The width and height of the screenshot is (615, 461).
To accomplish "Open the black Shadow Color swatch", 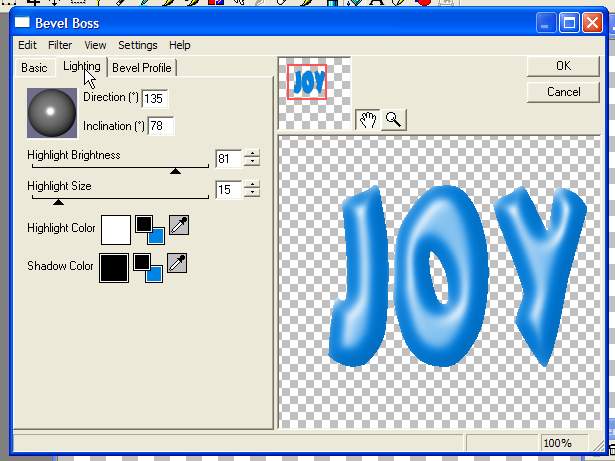I will pyautogui.click(x=114, y=268).
